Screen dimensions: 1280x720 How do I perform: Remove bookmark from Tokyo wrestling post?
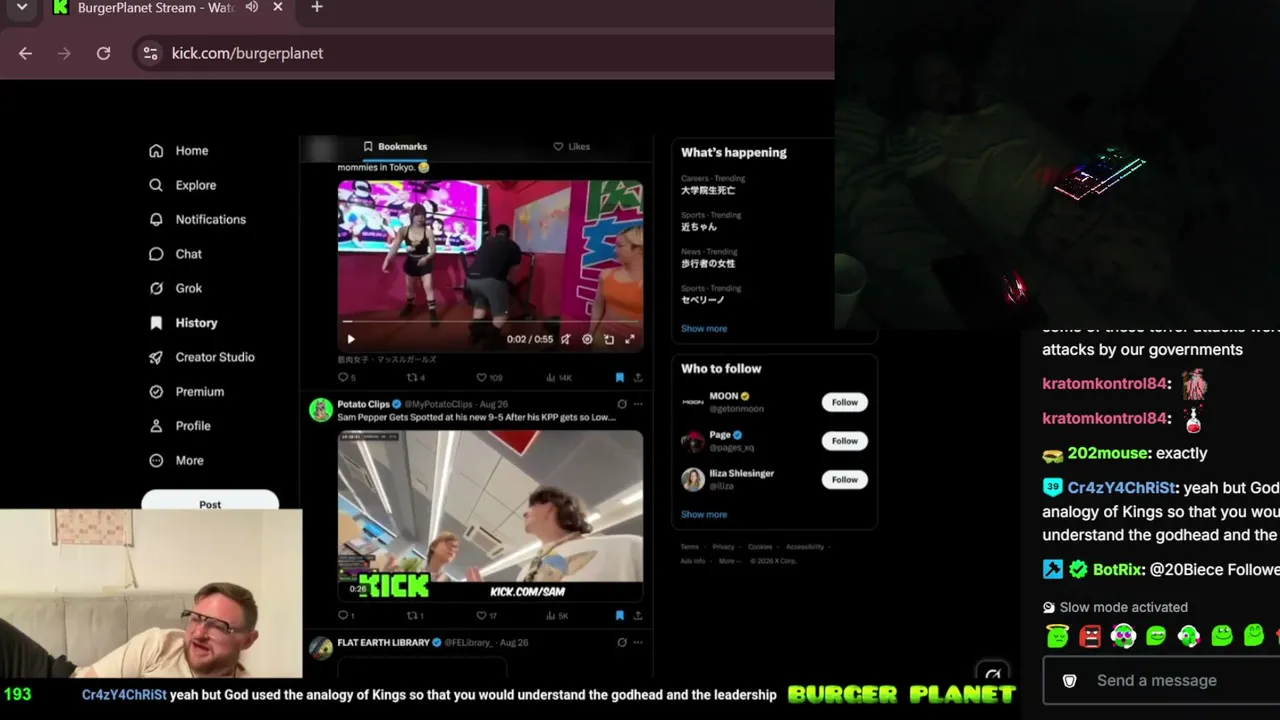pyautogui.click(x=620, y=377)
